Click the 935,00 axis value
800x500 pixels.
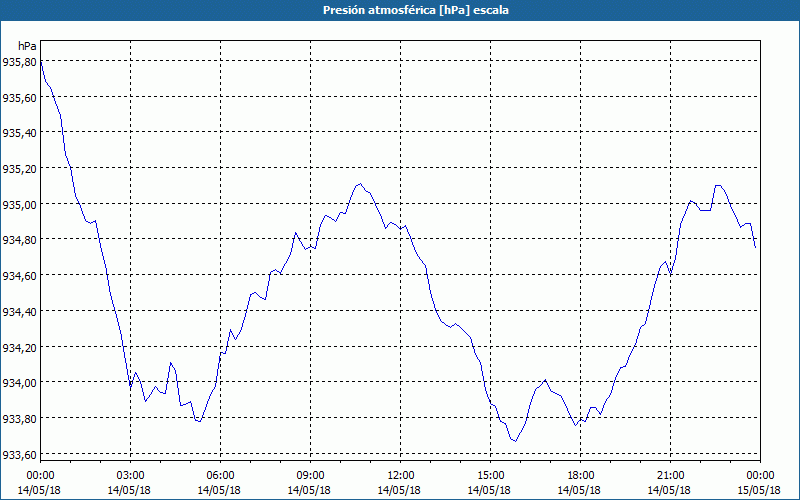coord(19,205)
